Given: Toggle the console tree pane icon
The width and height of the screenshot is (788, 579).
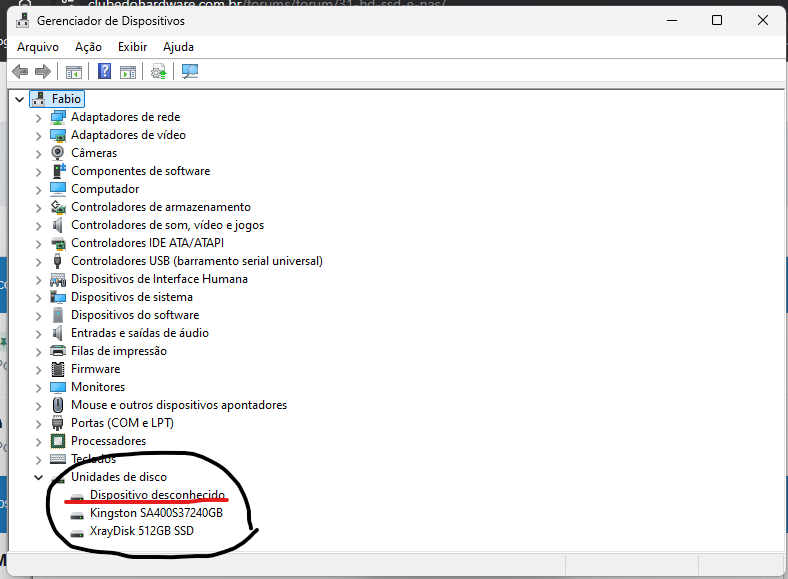Looking at the screenshot, I should pyautogui.click(x=73, y=72).
